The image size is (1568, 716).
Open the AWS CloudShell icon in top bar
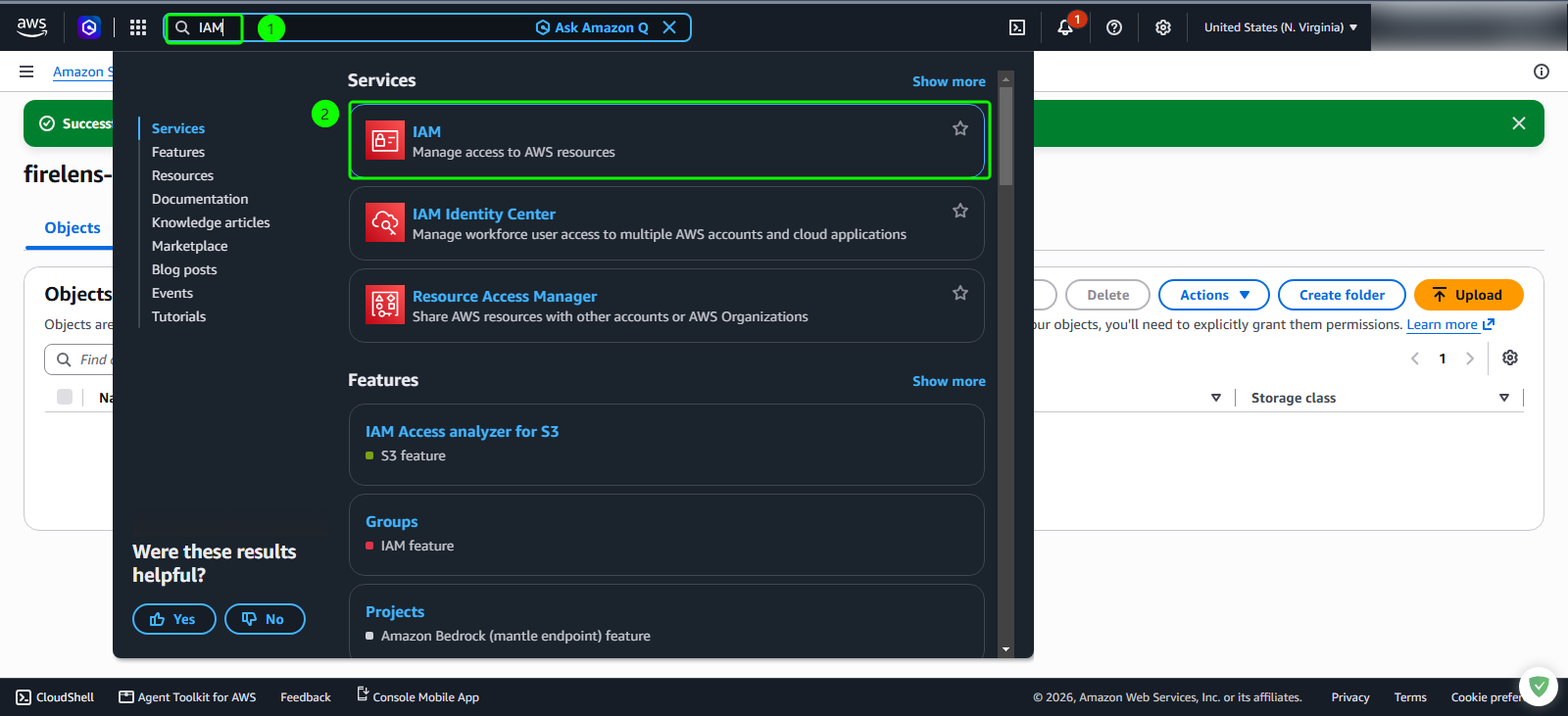pyautogui.click(x=1017, y=27)
